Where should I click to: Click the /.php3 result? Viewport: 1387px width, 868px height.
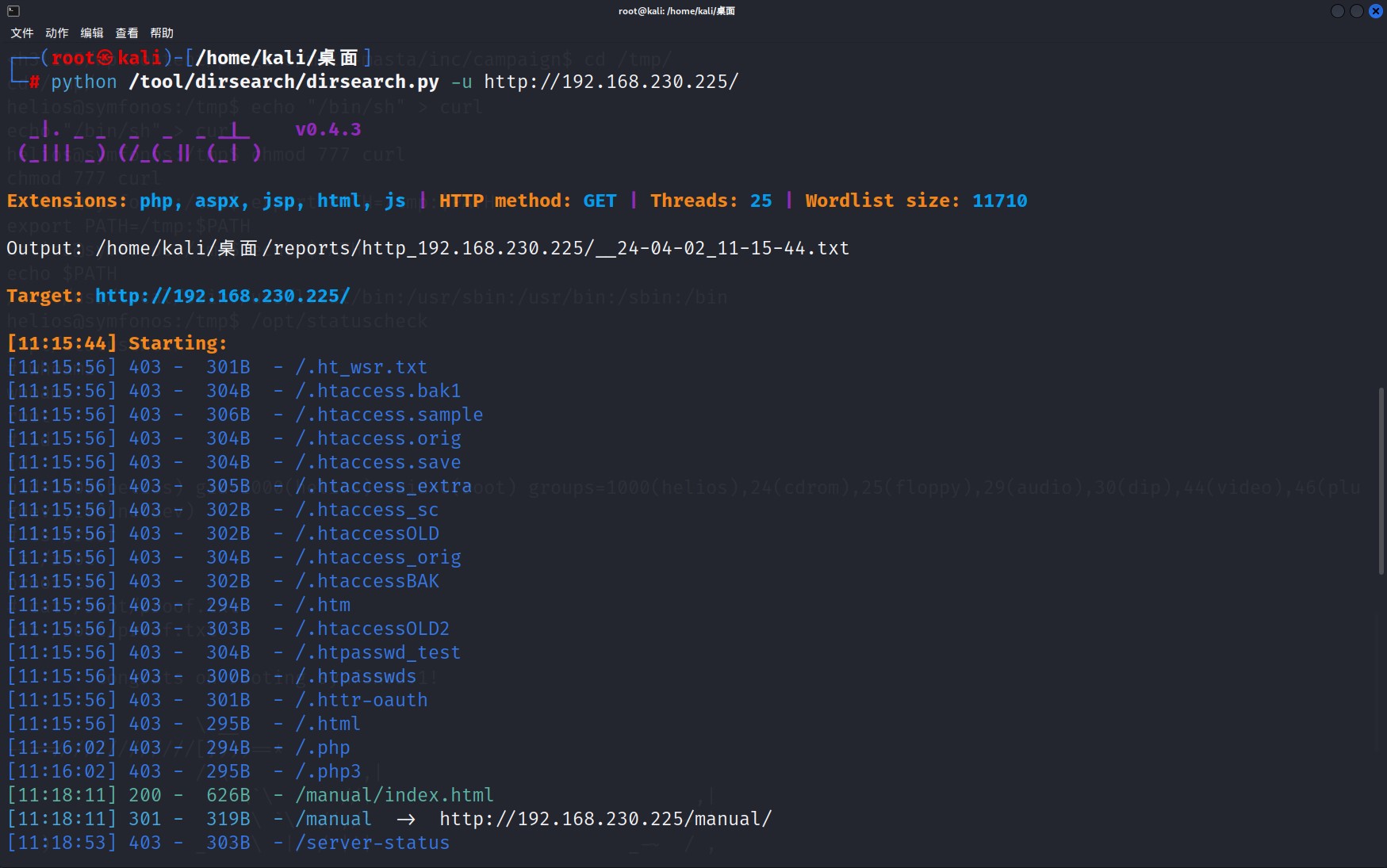(328, 771)
